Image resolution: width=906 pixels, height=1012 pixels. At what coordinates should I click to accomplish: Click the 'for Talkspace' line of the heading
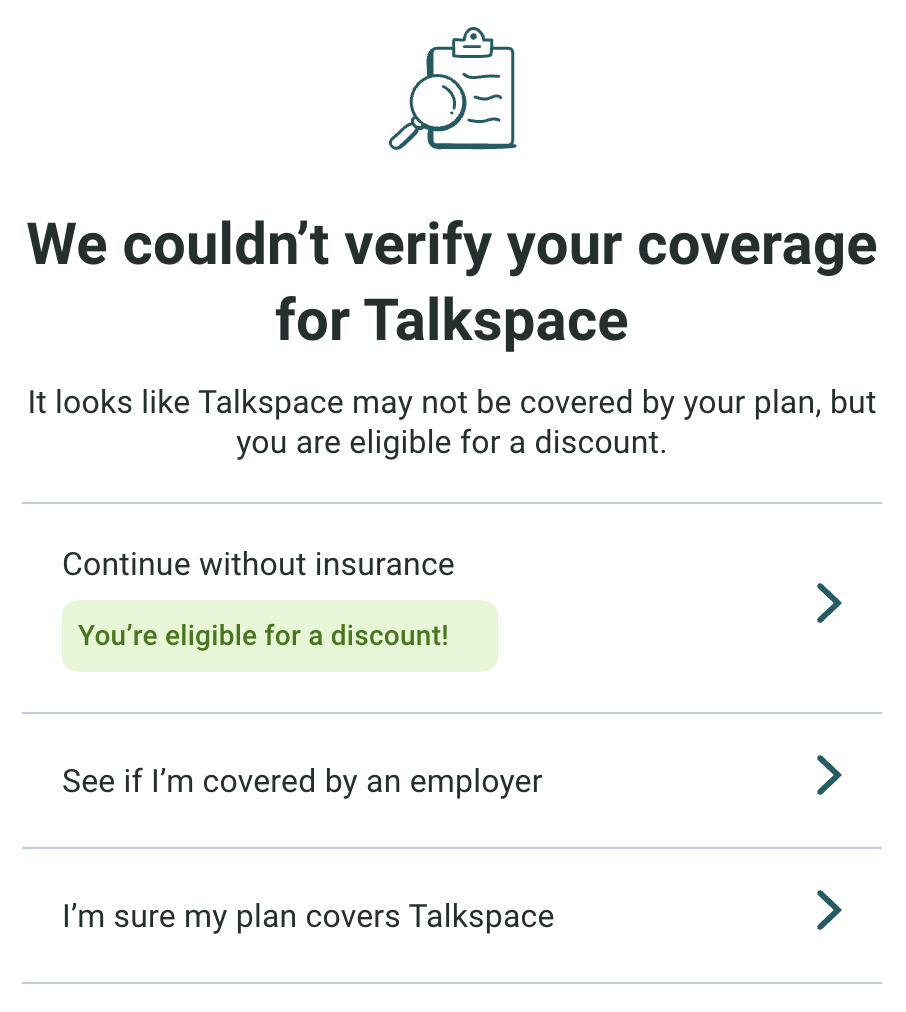(x=452, y=320)
